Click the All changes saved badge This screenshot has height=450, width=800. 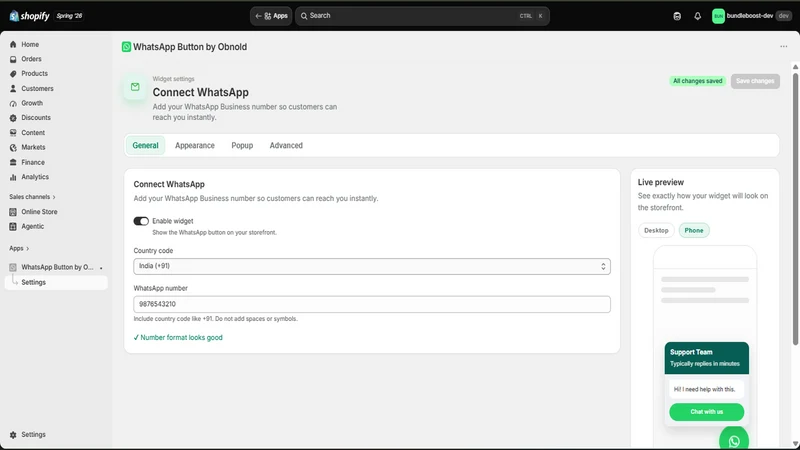tap(697, 81)
